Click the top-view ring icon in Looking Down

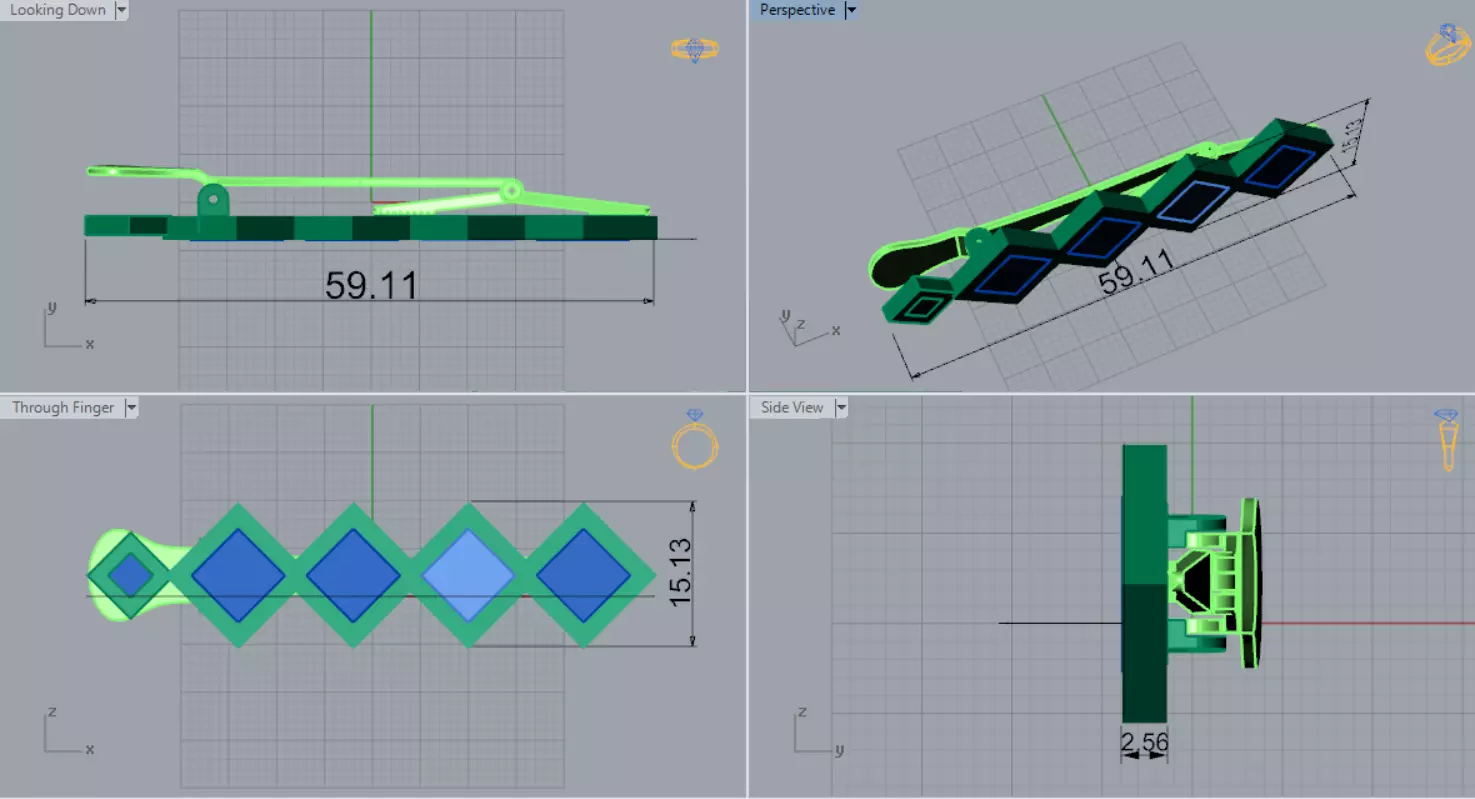click(694, 50)
